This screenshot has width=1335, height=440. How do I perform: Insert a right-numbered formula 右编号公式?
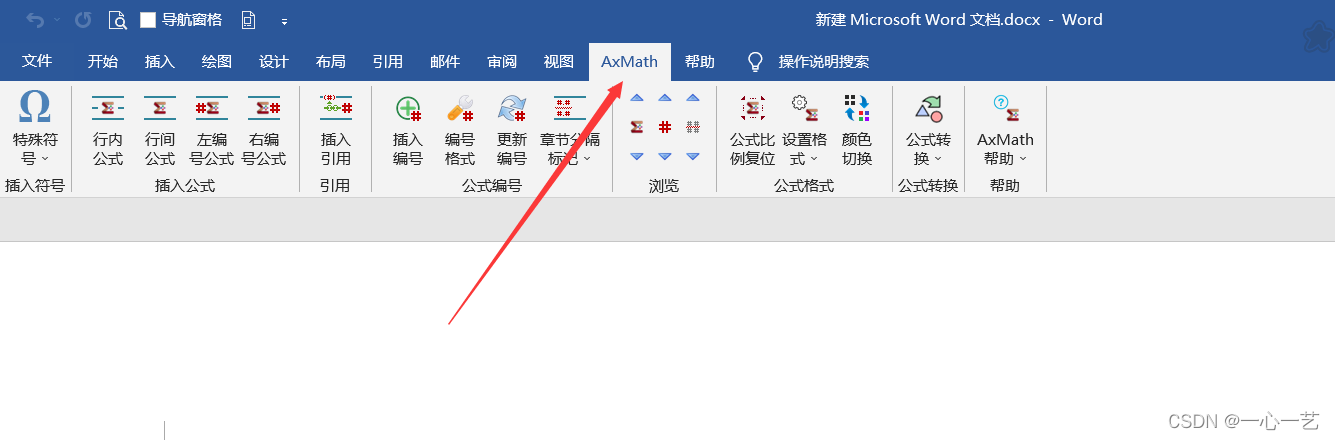pos(264,129)
